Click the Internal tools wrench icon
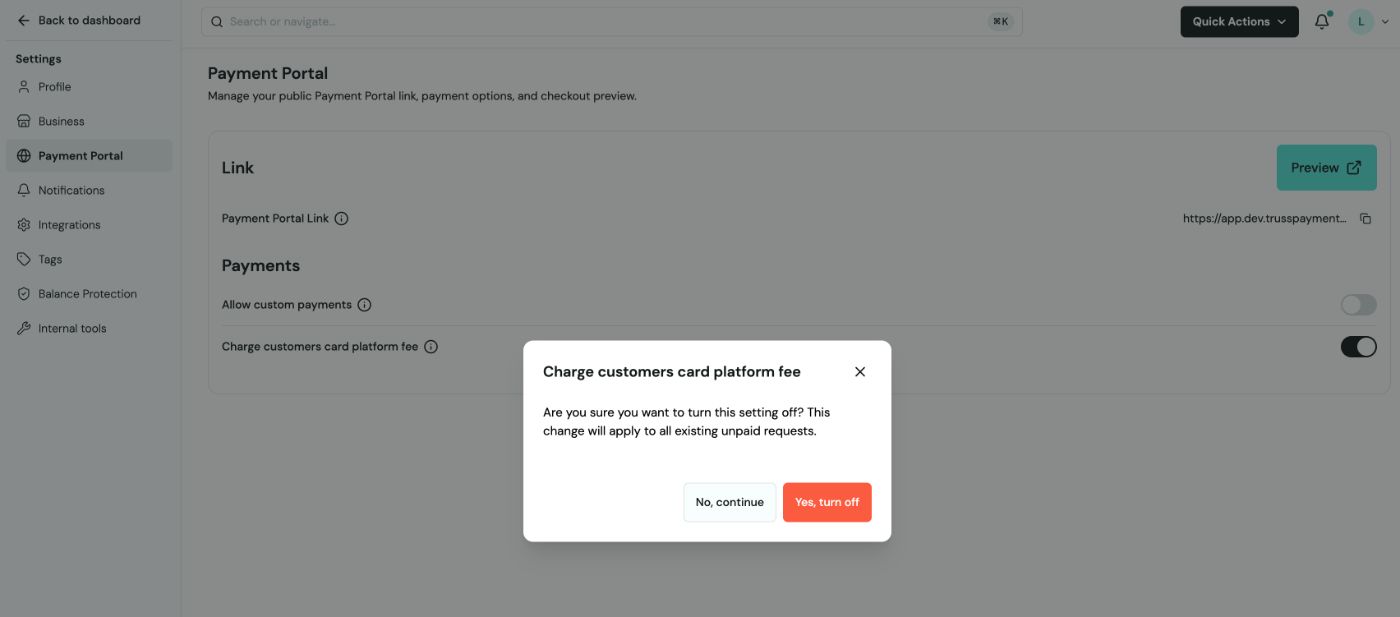This screenshot has height=617, width=1400. 24,328
